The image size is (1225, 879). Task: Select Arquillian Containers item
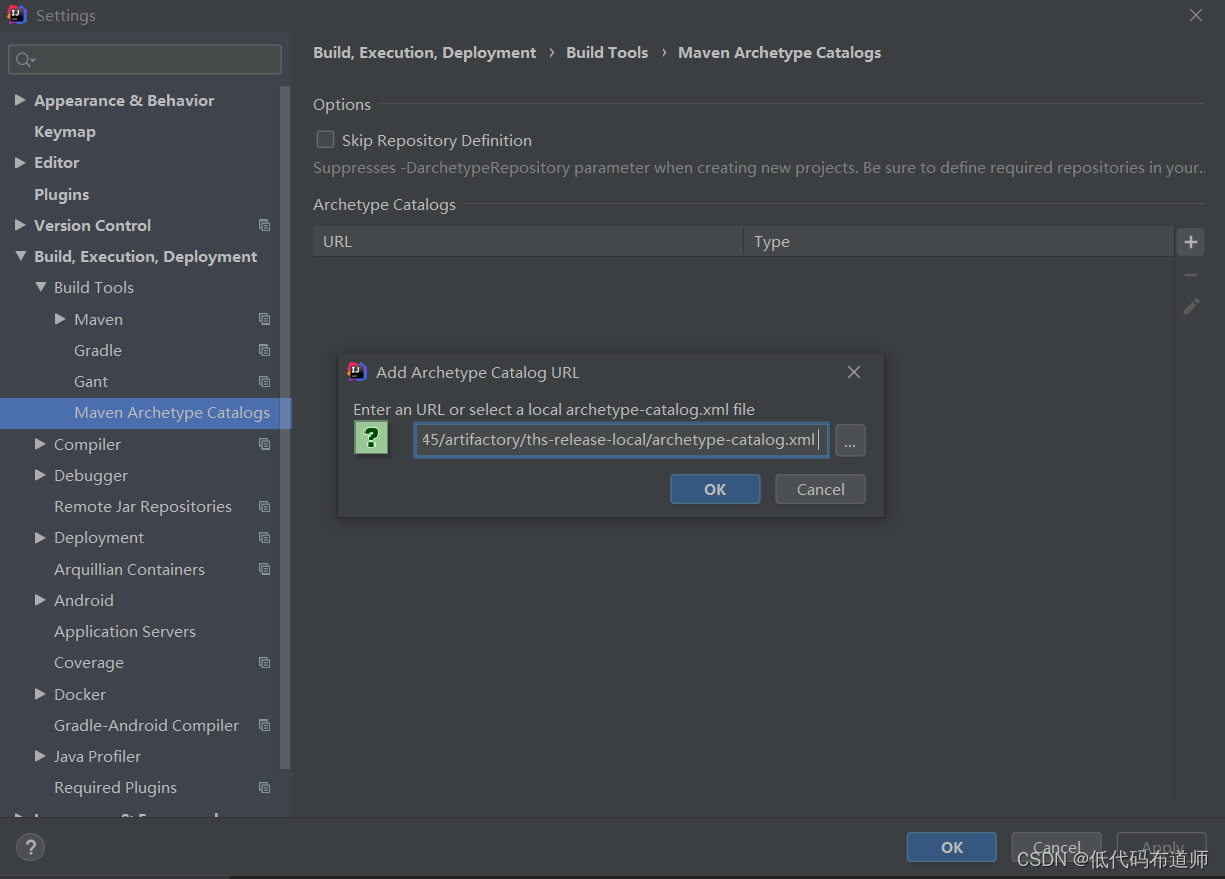pos(129,569)
